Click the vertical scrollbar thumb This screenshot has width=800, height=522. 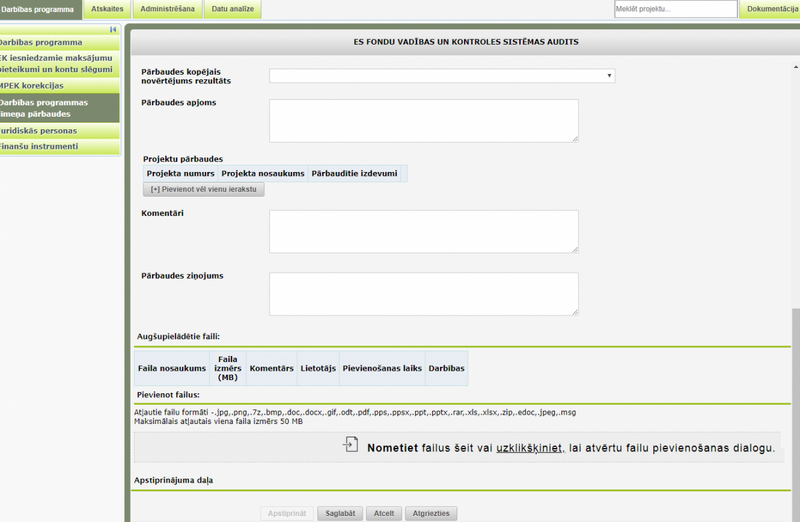(x=796, y=413)
